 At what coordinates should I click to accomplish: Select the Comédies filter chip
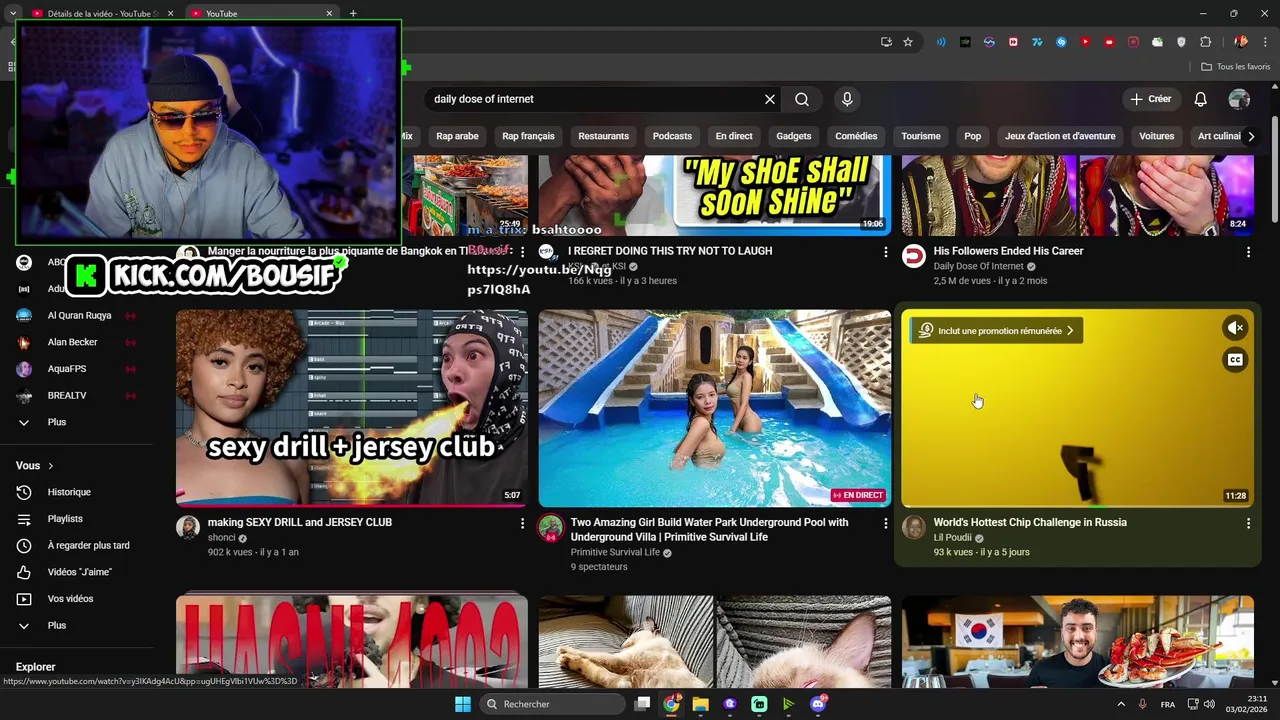click(856, 136)
